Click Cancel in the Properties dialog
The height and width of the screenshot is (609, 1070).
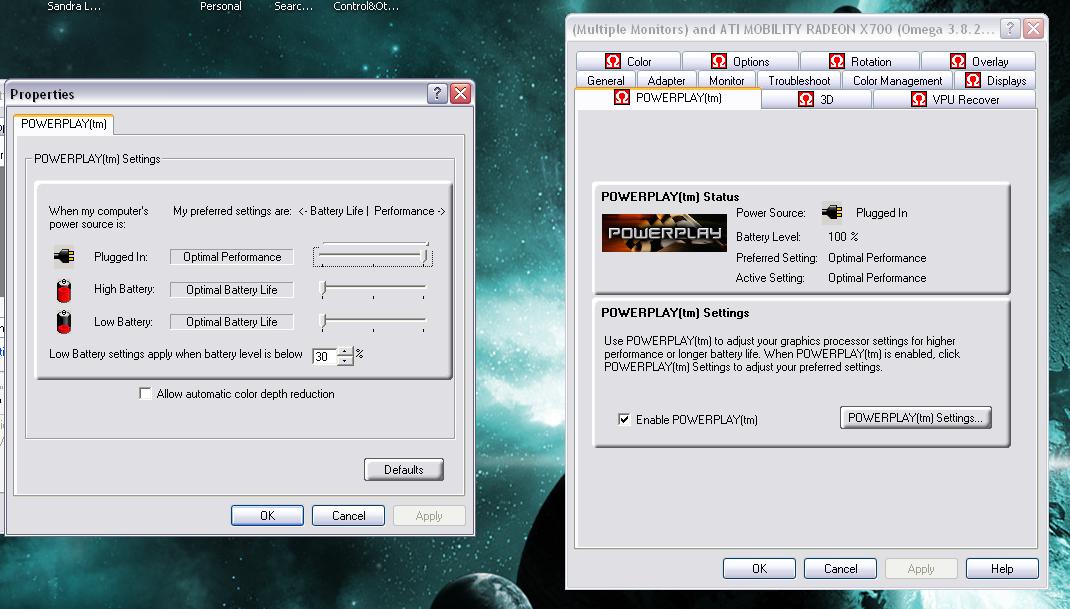(348, 515)
